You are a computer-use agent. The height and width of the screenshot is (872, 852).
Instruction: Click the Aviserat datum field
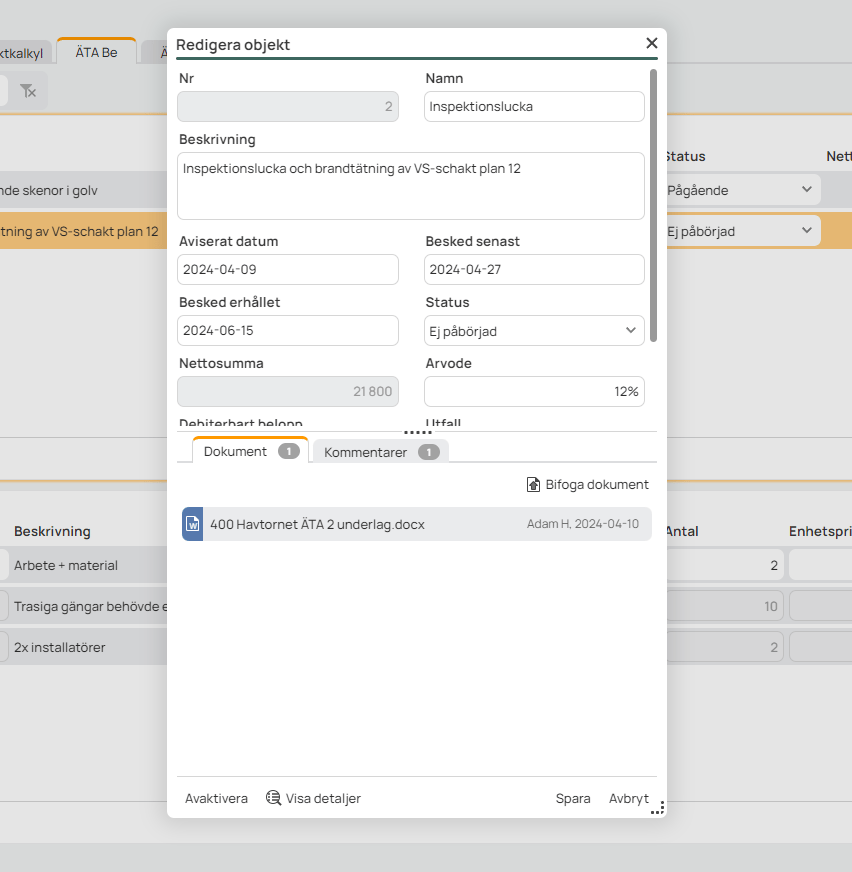[x=288, y=270]
